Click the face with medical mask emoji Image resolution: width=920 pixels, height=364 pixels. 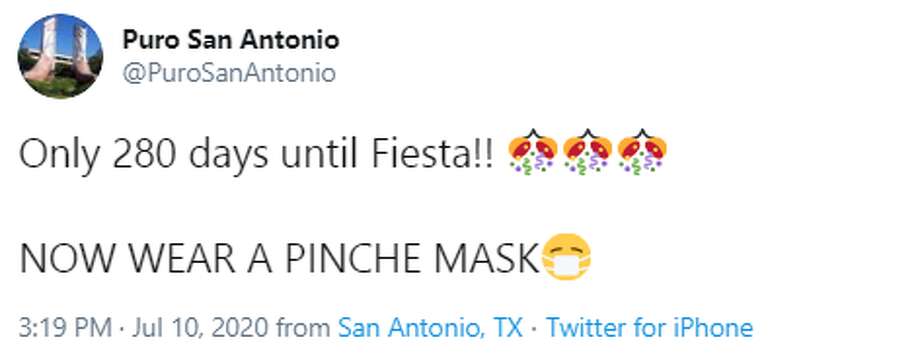coord(566,257)
